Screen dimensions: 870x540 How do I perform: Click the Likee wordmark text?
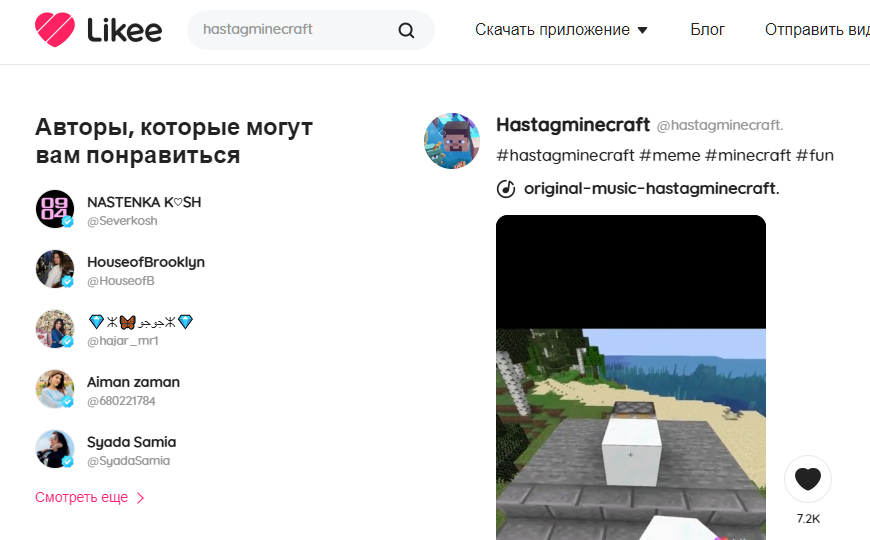[124, 30]
